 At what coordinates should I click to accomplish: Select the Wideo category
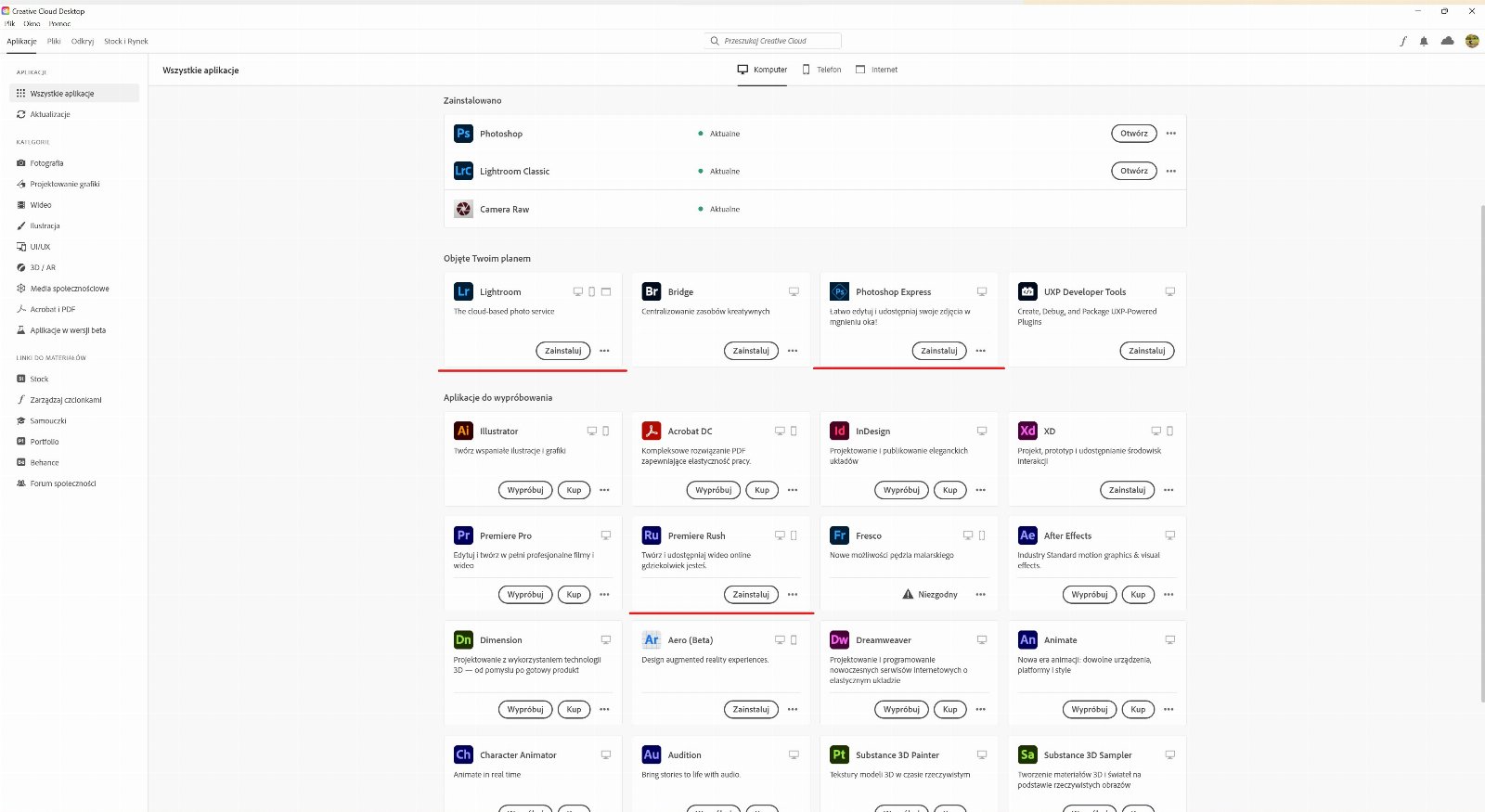(x=74, y=205)
